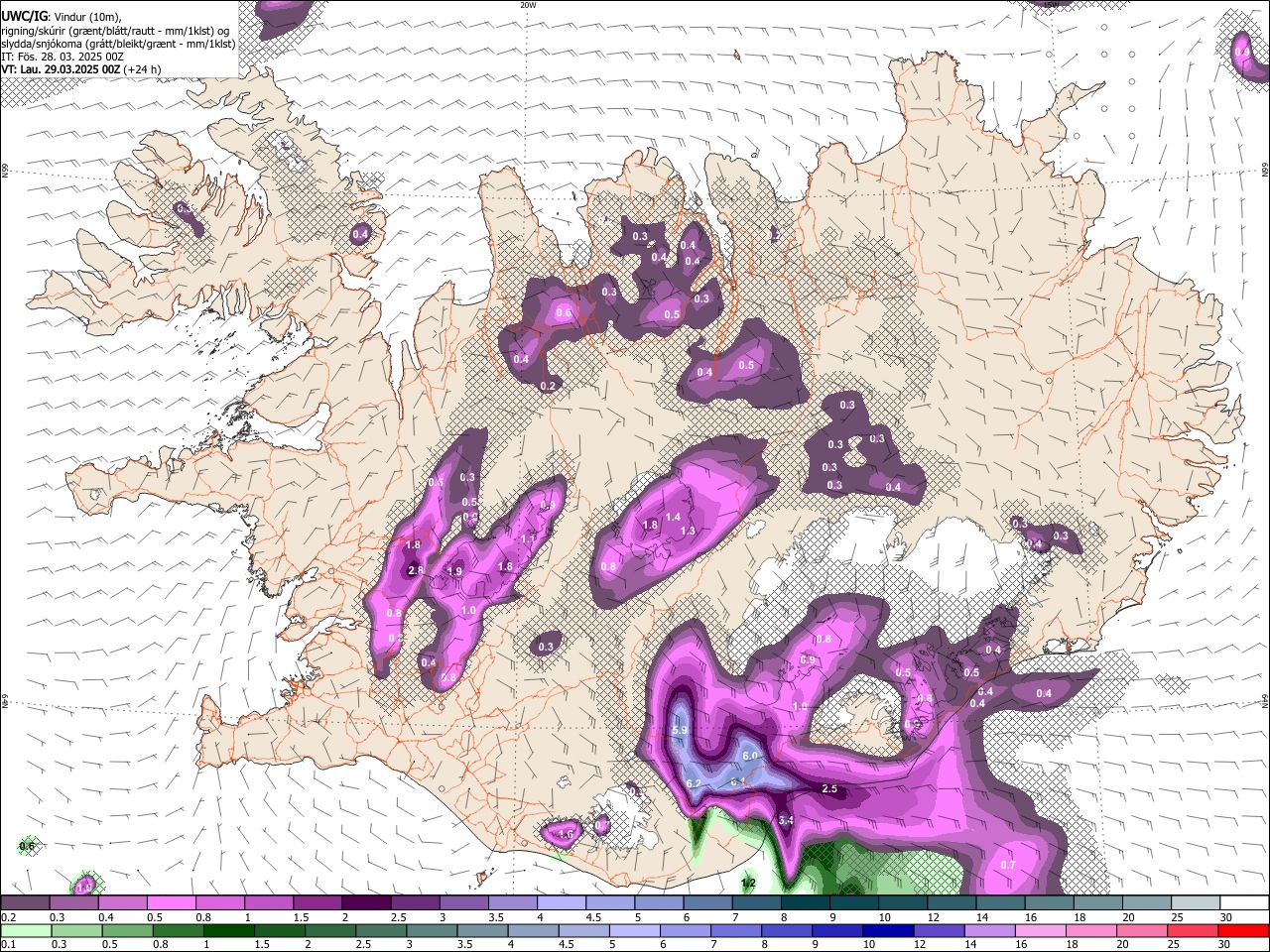This screenshot has height=952, width=1270.
Task: Pick the deepest purple swatch between 2 and 2.5, upper legend
Action: click(x=366, y=902)
